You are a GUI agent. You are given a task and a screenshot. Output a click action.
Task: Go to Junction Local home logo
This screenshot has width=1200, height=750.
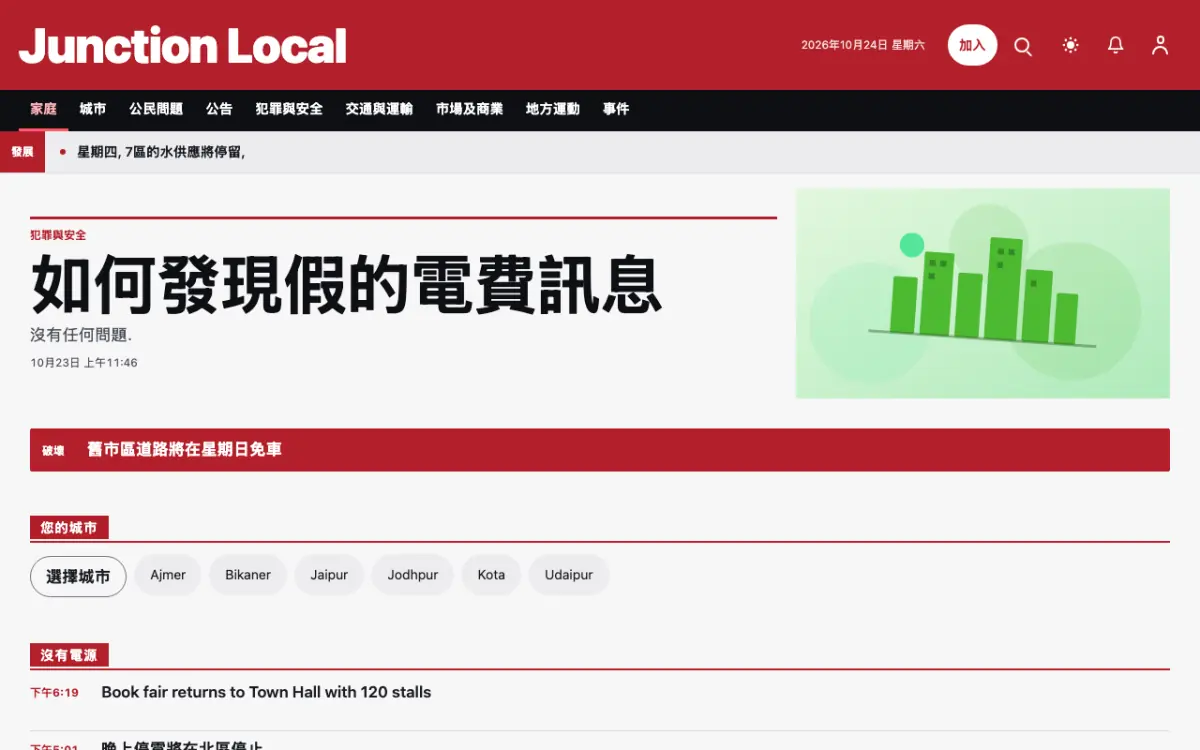point(183,46)
